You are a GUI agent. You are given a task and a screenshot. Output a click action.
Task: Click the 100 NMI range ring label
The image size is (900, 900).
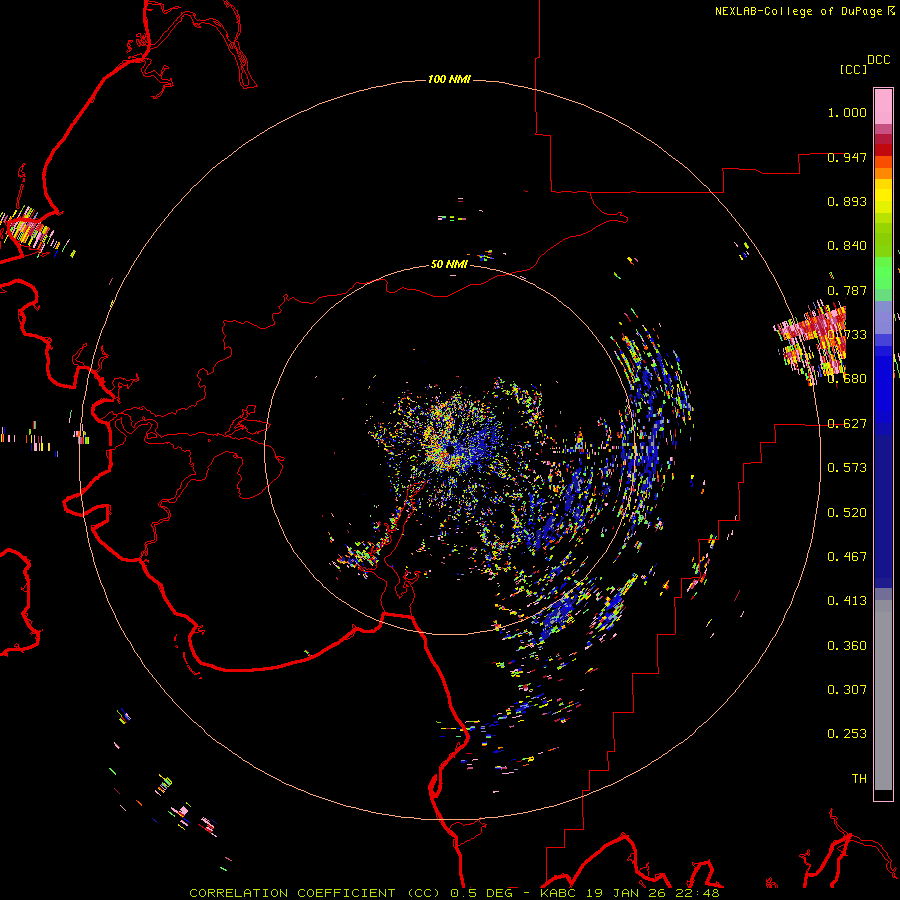pos(449,79)
